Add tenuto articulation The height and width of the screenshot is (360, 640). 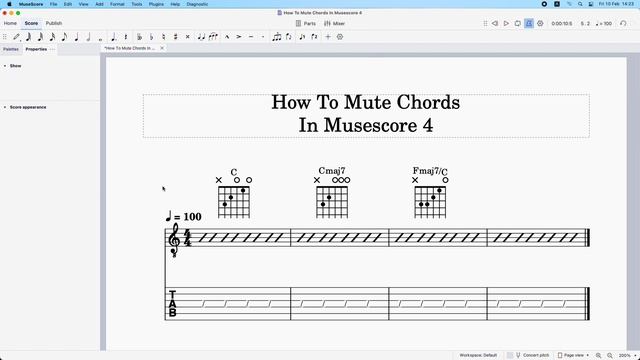[251, 37]
